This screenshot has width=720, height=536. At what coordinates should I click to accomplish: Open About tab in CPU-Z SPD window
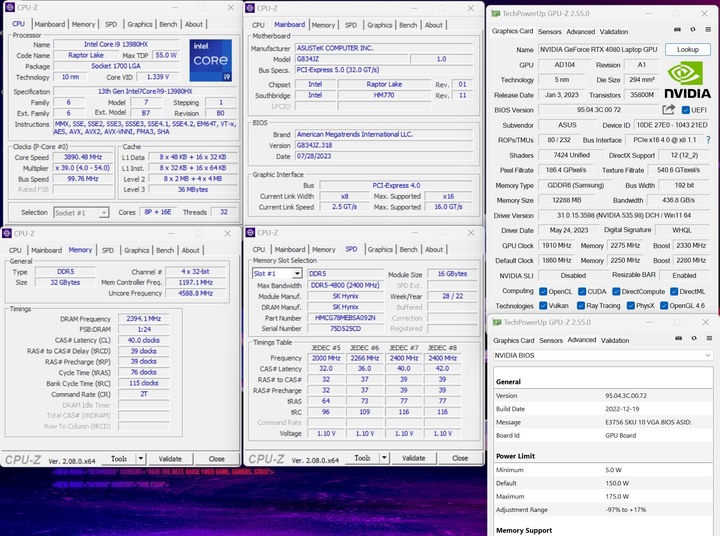tap(433, 249)
